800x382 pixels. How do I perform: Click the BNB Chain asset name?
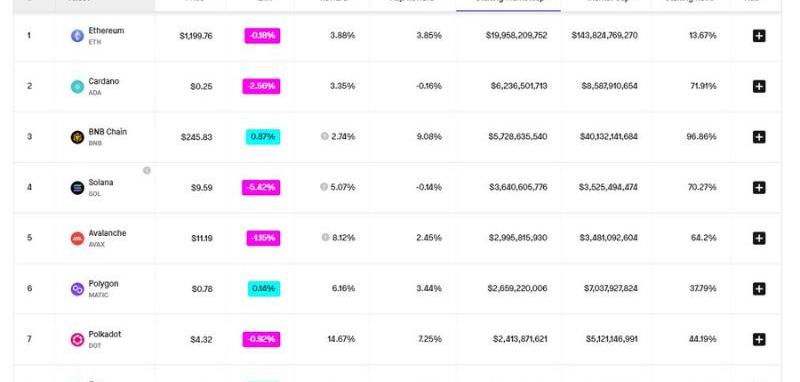(108, 132)
